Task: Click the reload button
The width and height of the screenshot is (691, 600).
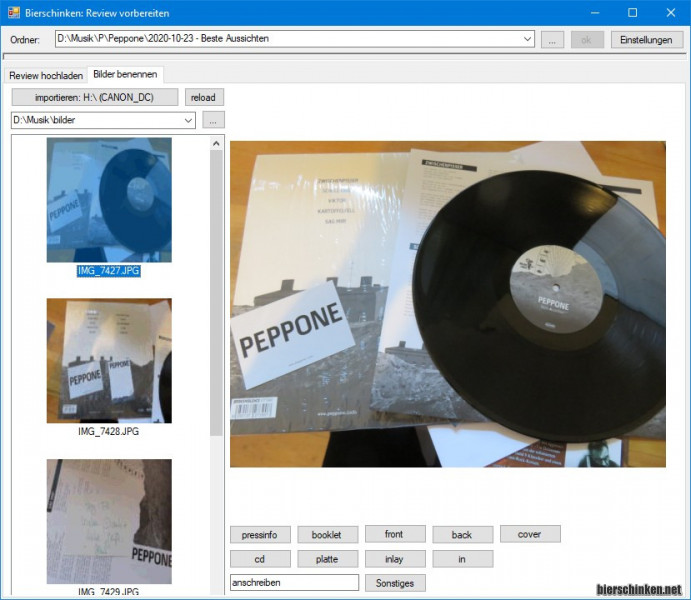Action: [205, 97]
